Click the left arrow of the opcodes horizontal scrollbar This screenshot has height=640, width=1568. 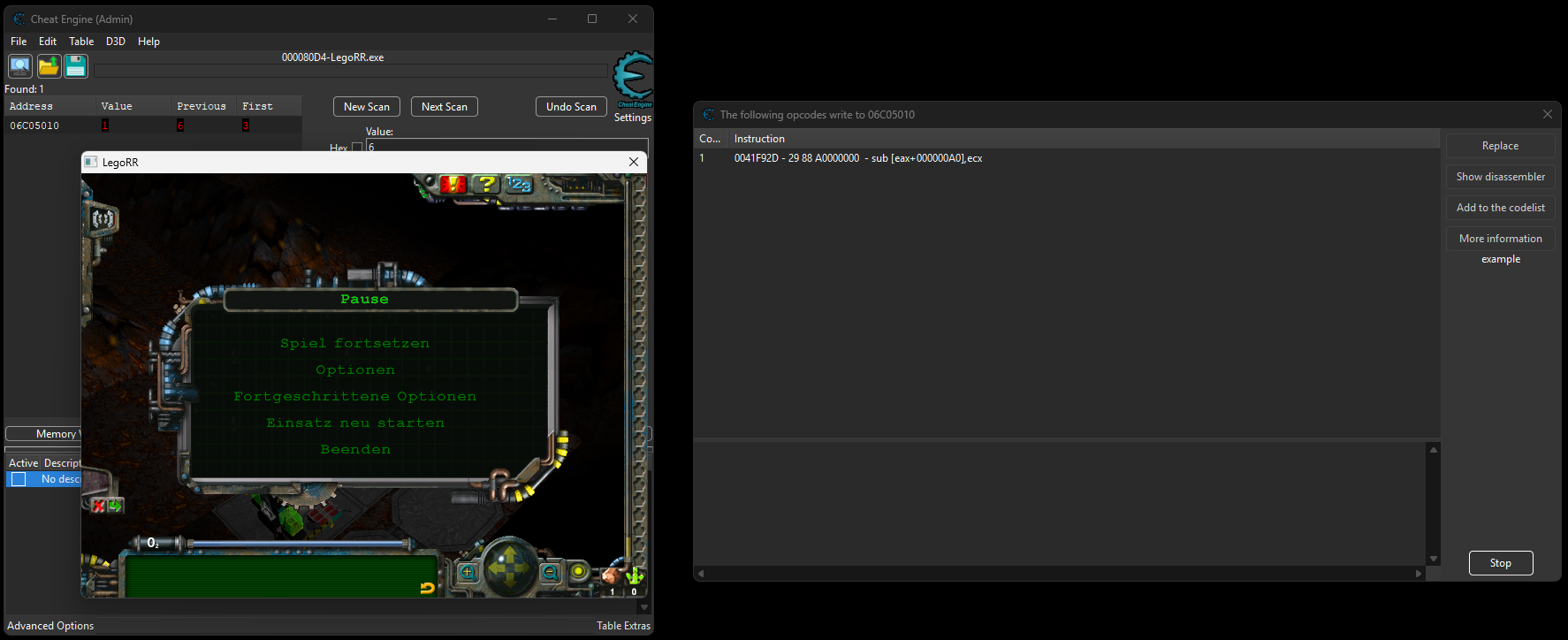coord(701,574)
